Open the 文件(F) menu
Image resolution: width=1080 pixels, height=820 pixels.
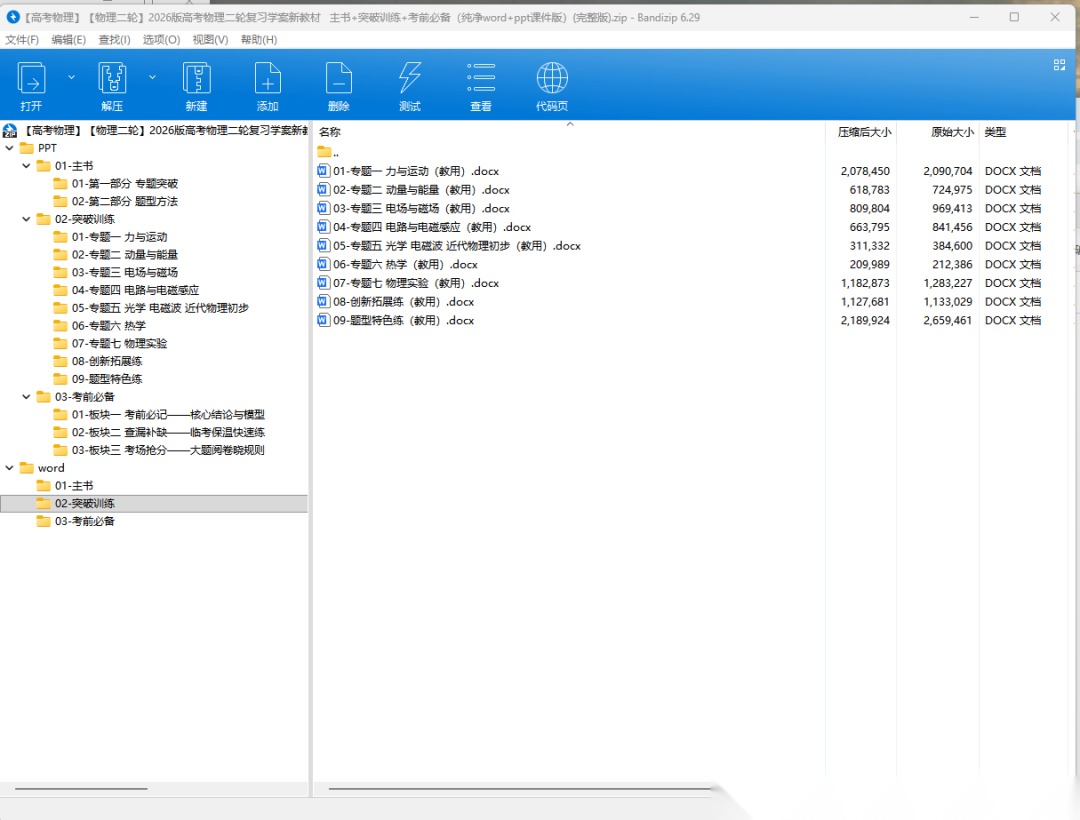point(22,39)
